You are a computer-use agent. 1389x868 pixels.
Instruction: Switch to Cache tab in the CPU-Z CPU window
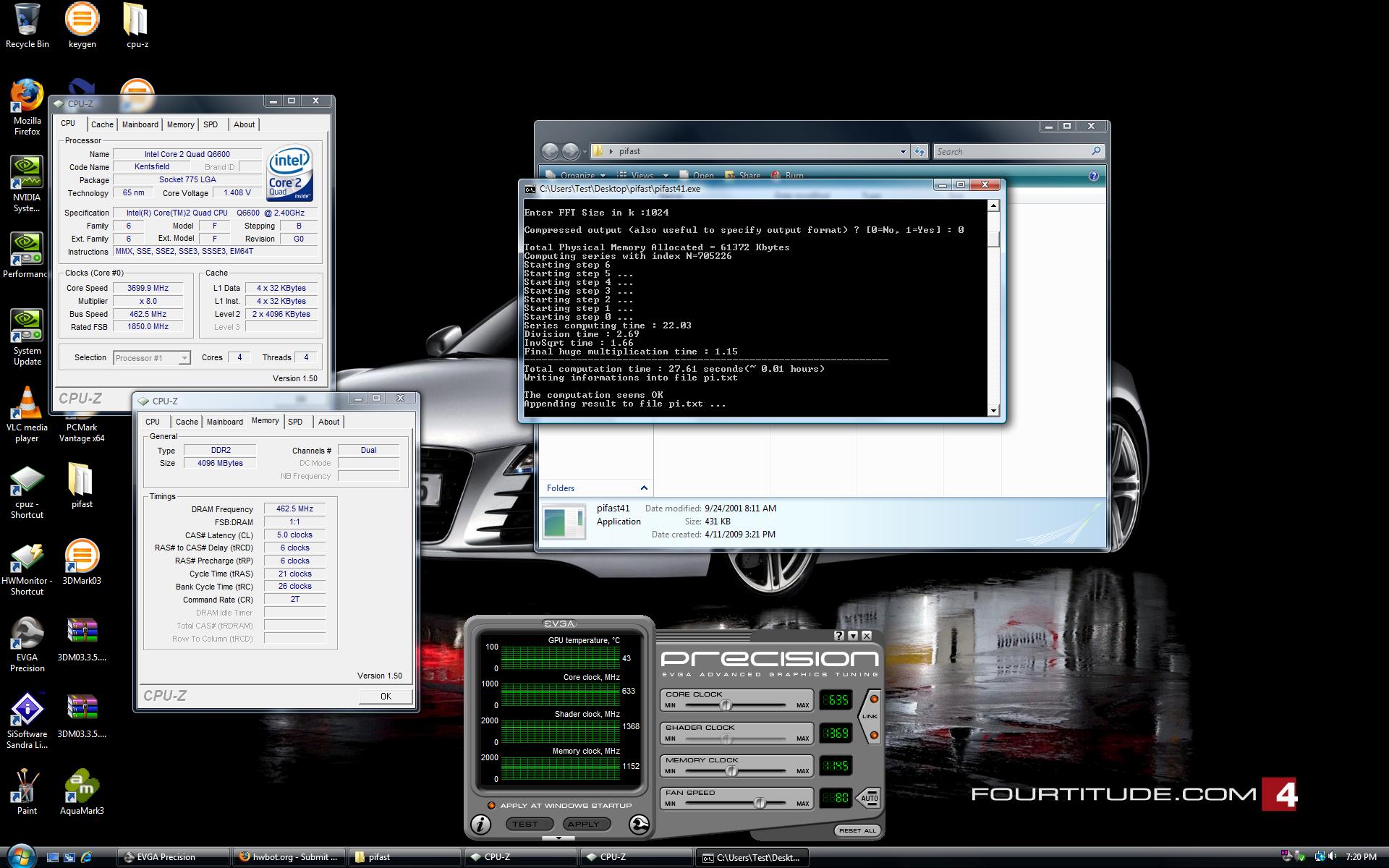[x=102, y=124]
